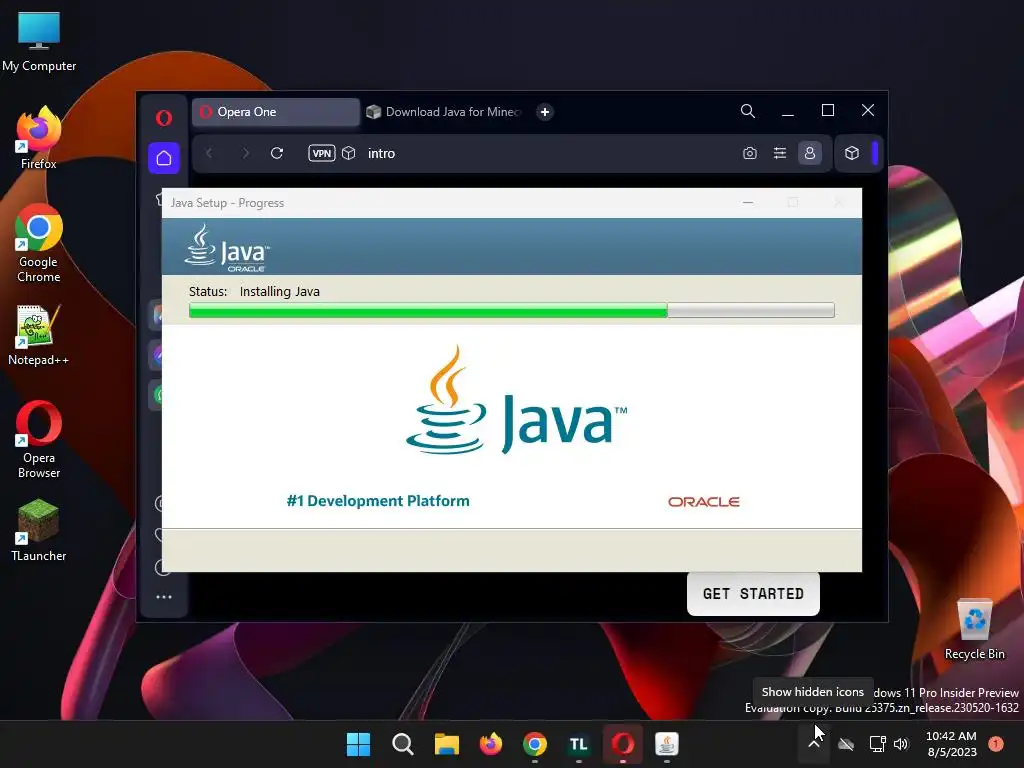This screenshot has width=1024, height=768.
Task: Open Opera sidebar three-dots menu
Action: click(164, 597)
